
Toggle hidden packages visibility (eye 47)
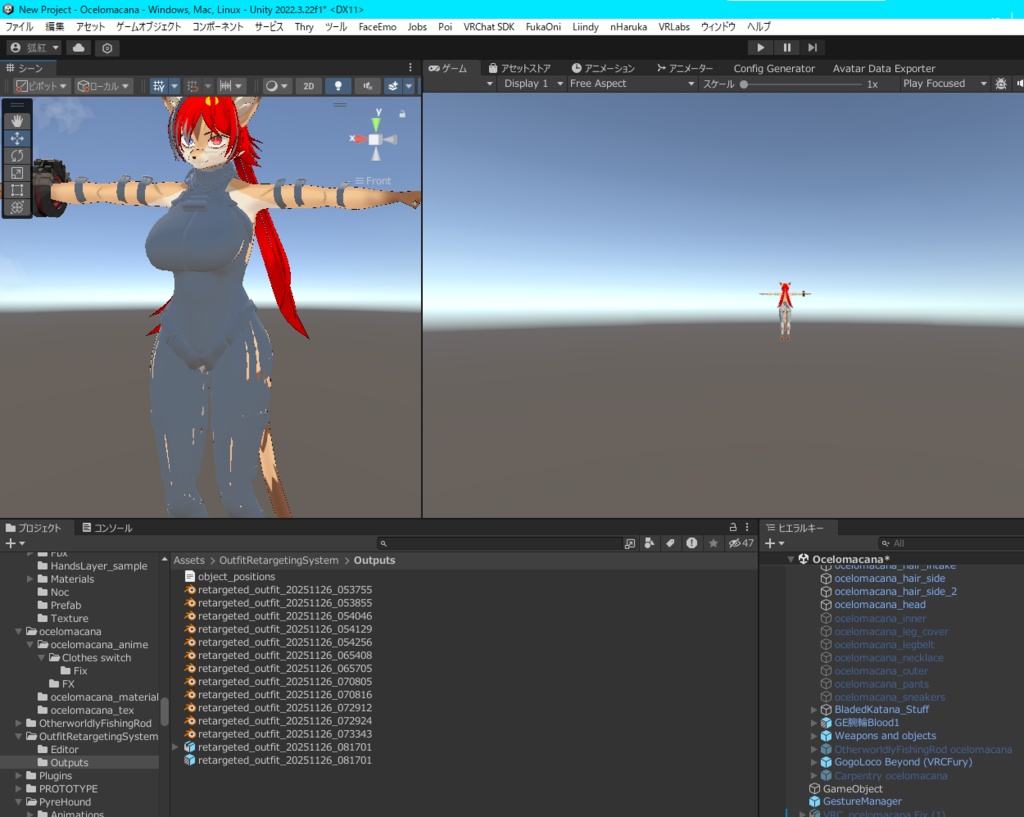tap(741, 543)
